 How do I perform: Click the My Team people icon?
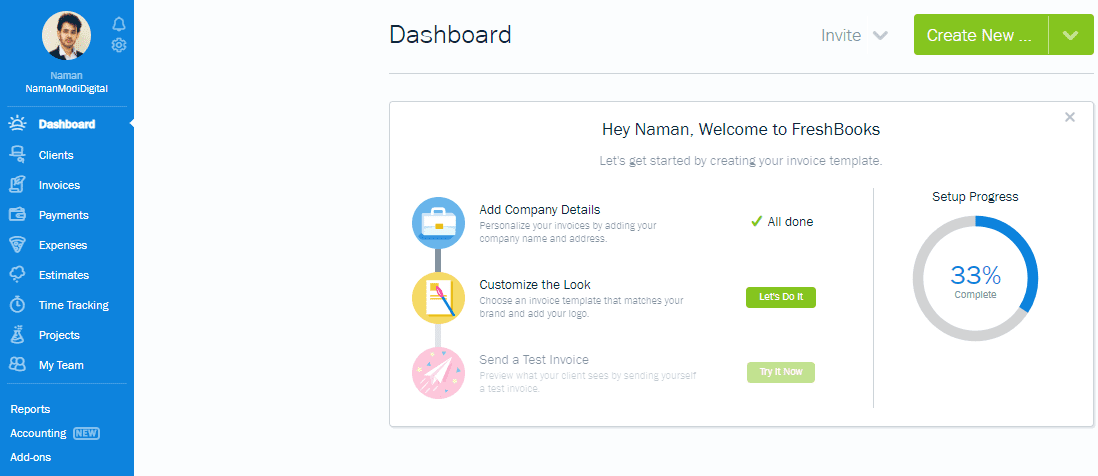click(x=17, y=365)
